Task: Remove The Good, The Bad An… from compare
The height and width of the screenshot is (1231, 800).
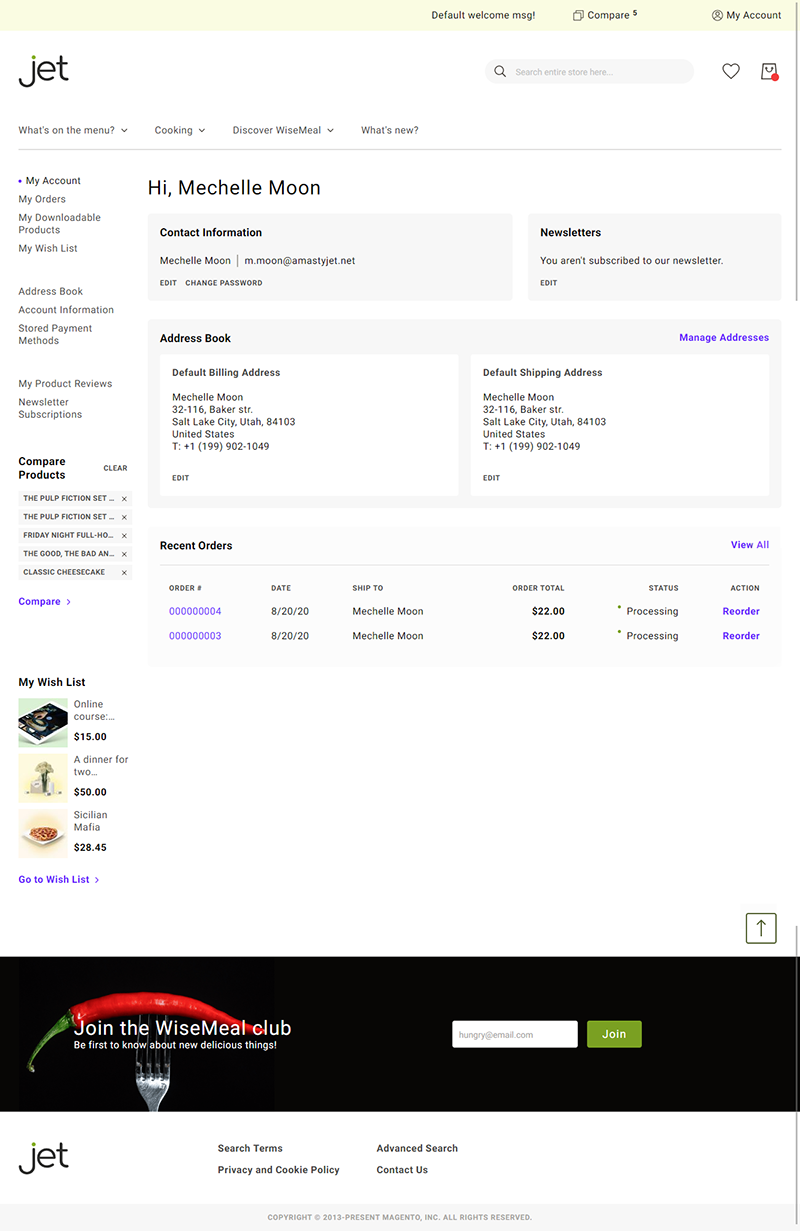Action: click(x=124, y=554)
